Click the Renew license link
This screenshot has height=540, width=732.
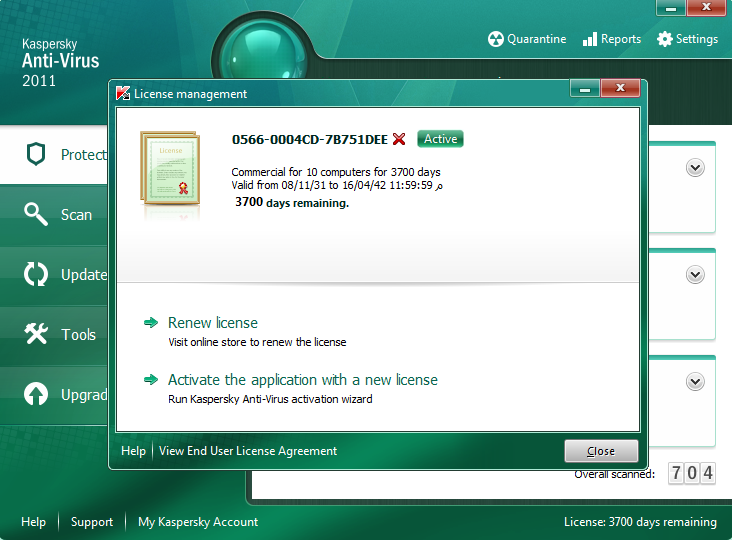pyautogui.click(x=213, y=323)
